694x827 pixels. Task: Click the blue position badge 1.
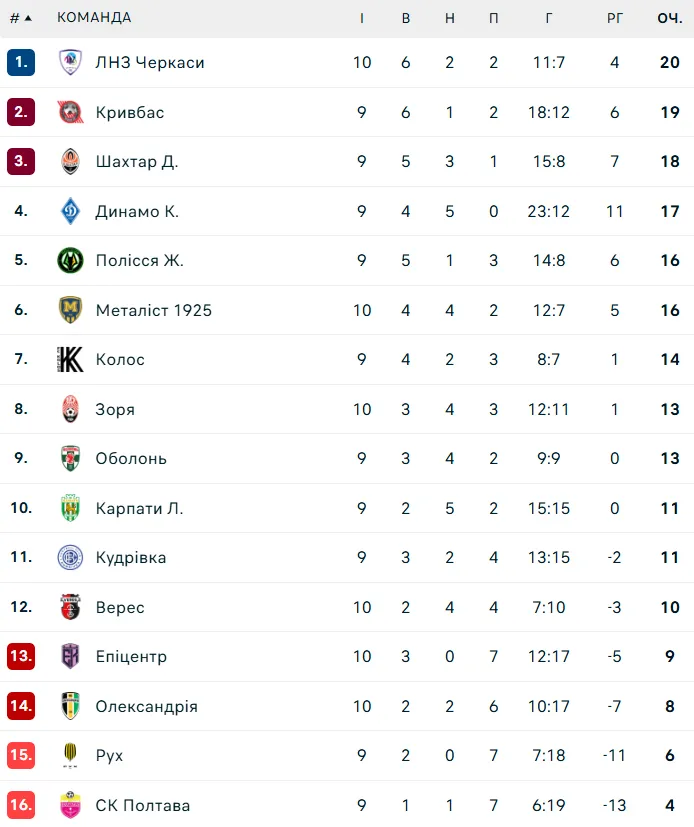pos(21,62)
